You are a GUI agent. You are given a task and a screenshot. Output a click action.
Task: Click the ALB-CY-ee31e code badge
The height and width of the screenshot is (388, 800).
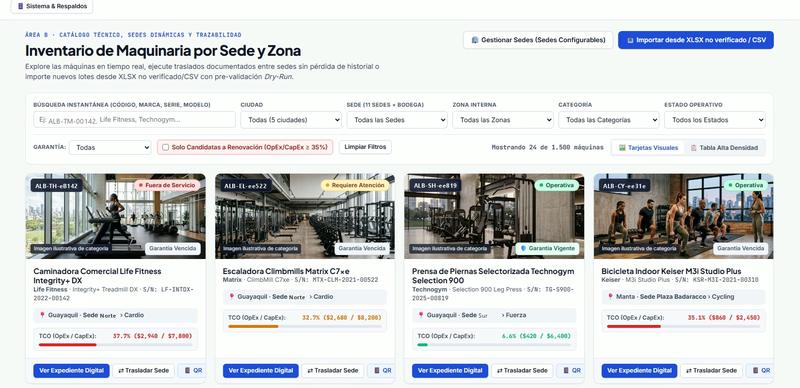coord(625,186)
